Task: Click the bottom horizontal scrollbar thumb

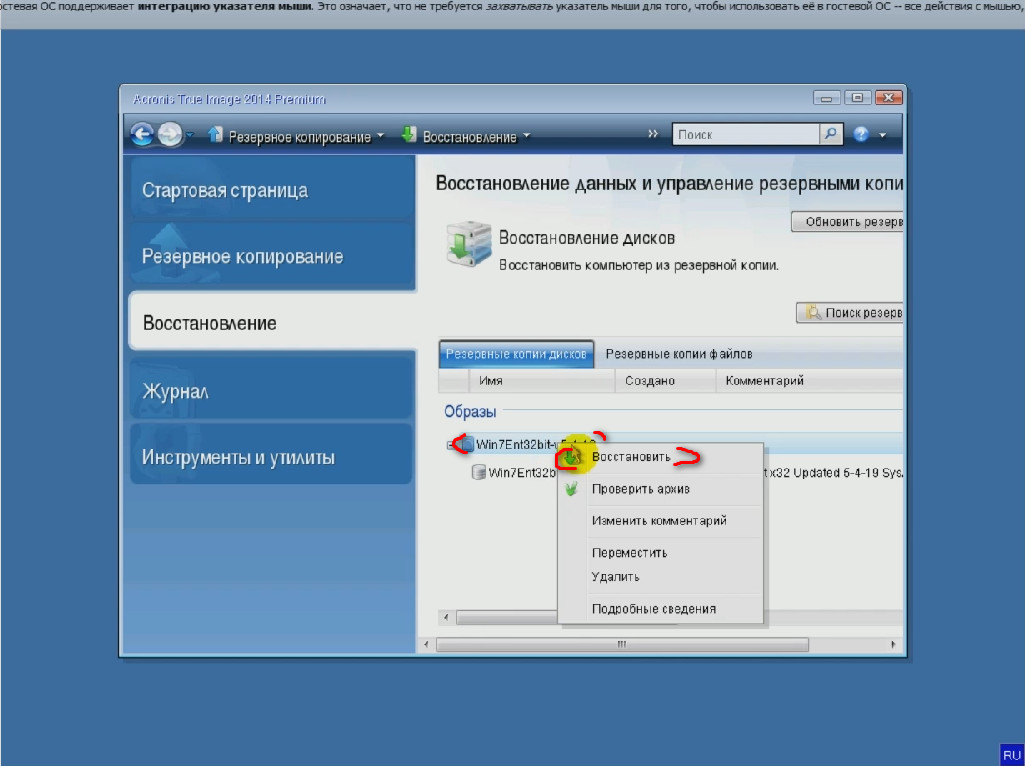Action: pyautogui.click(x=620, y=645)
